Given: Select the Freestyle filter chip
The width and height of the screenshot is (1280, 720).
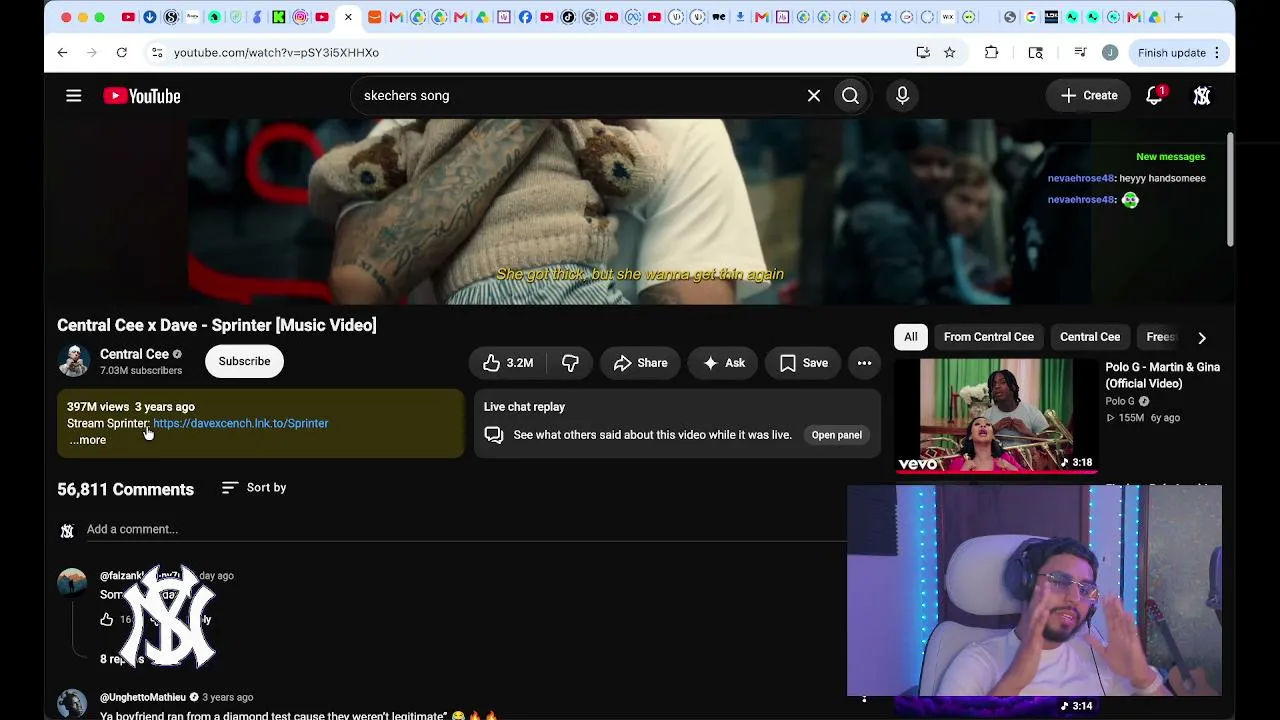Looking at the screenshot, I should [x=1162, y=337].
